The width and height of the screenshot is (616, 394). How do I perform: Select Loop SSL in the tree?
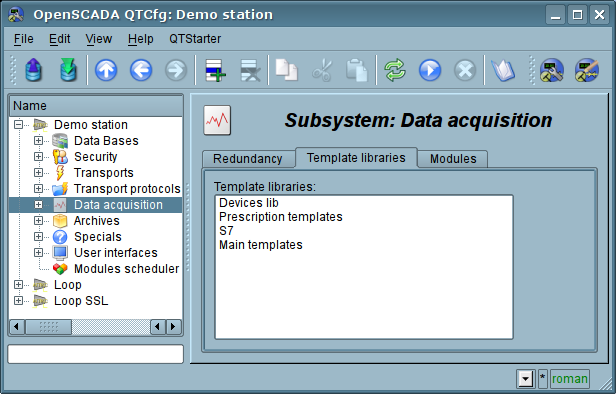(x=81, y=301)
